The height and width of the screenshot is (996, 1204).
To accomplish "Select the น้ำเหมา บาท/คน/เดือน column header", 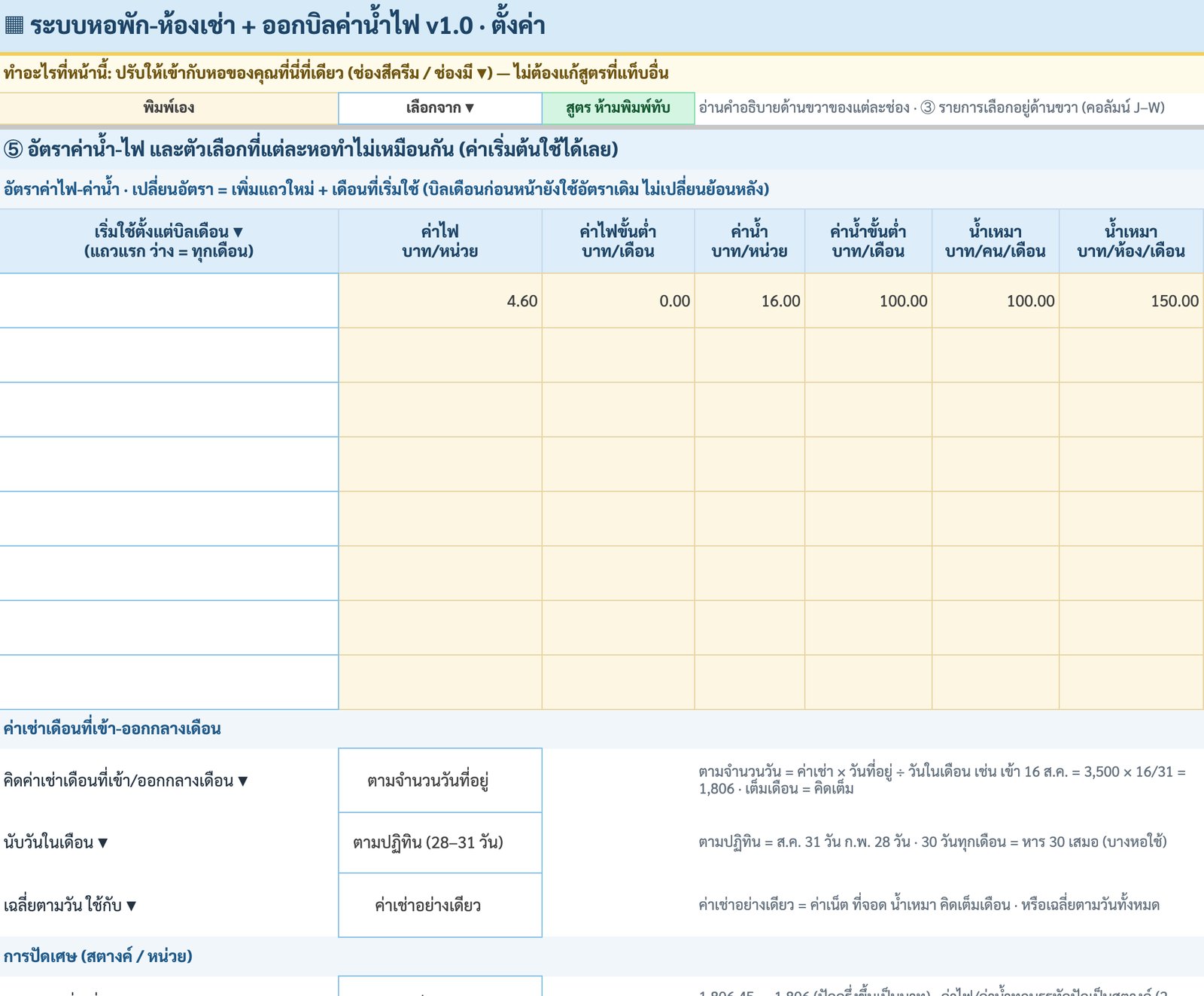I will 996,241.
